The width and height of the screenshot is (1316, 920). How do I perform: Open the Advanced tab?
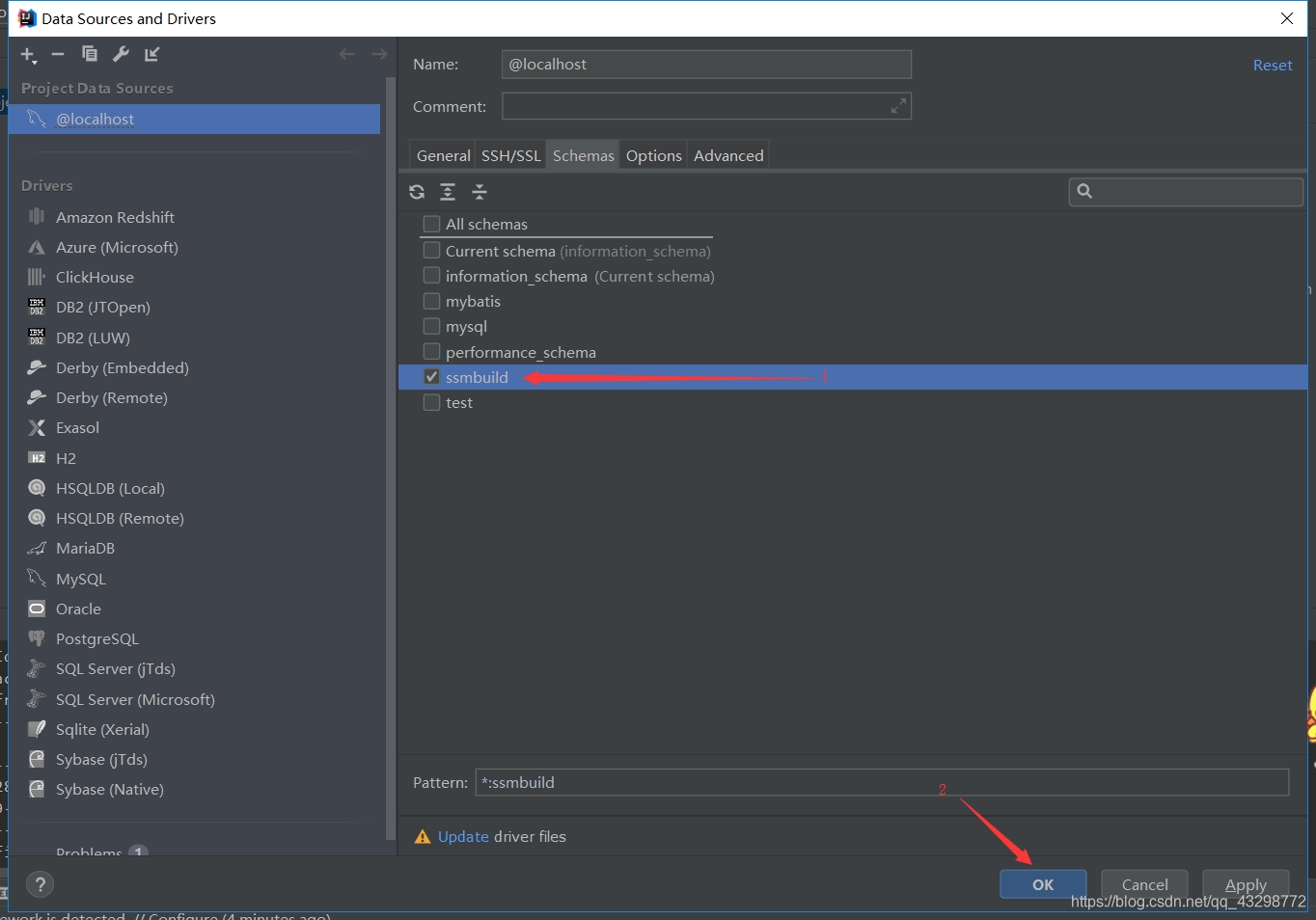728,155
